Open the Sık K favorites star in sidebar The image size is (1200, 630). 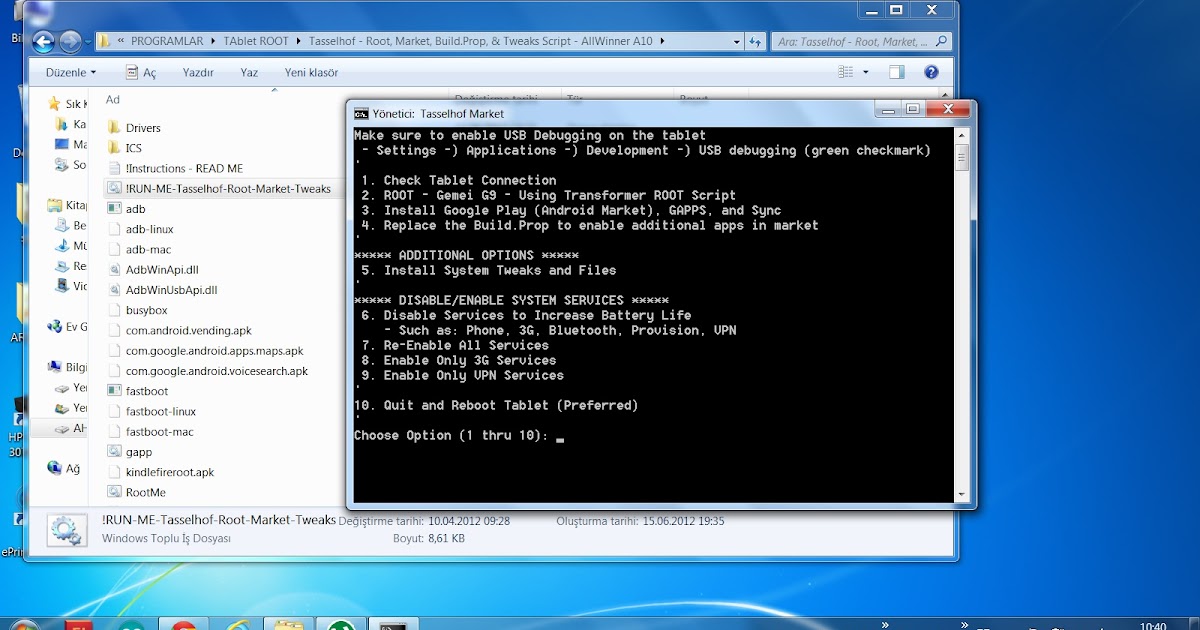[54, 104]
